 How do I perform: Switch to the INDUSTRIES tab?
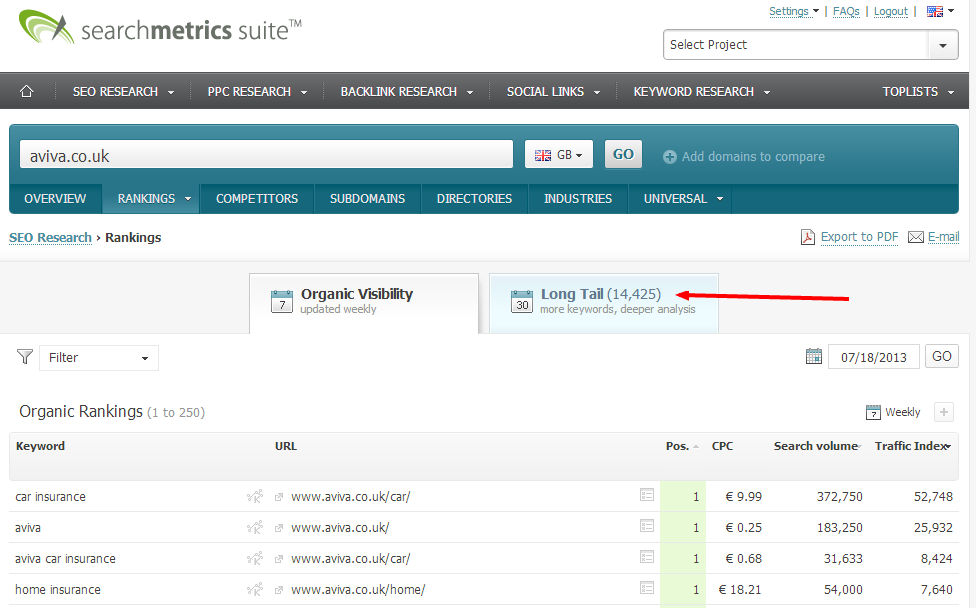pos(578,199)
